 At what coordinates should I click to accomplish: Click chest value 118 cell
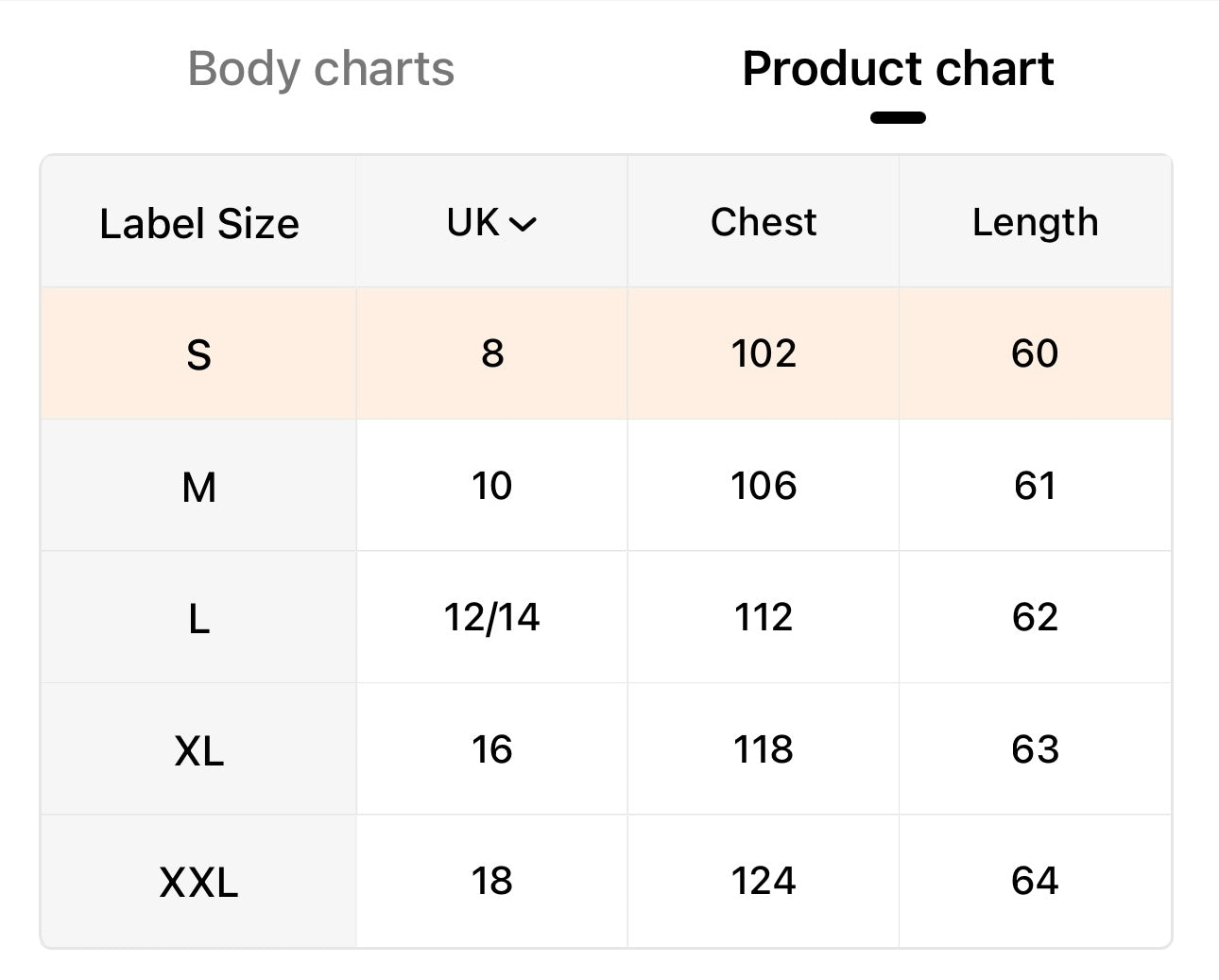coord(764,749)
